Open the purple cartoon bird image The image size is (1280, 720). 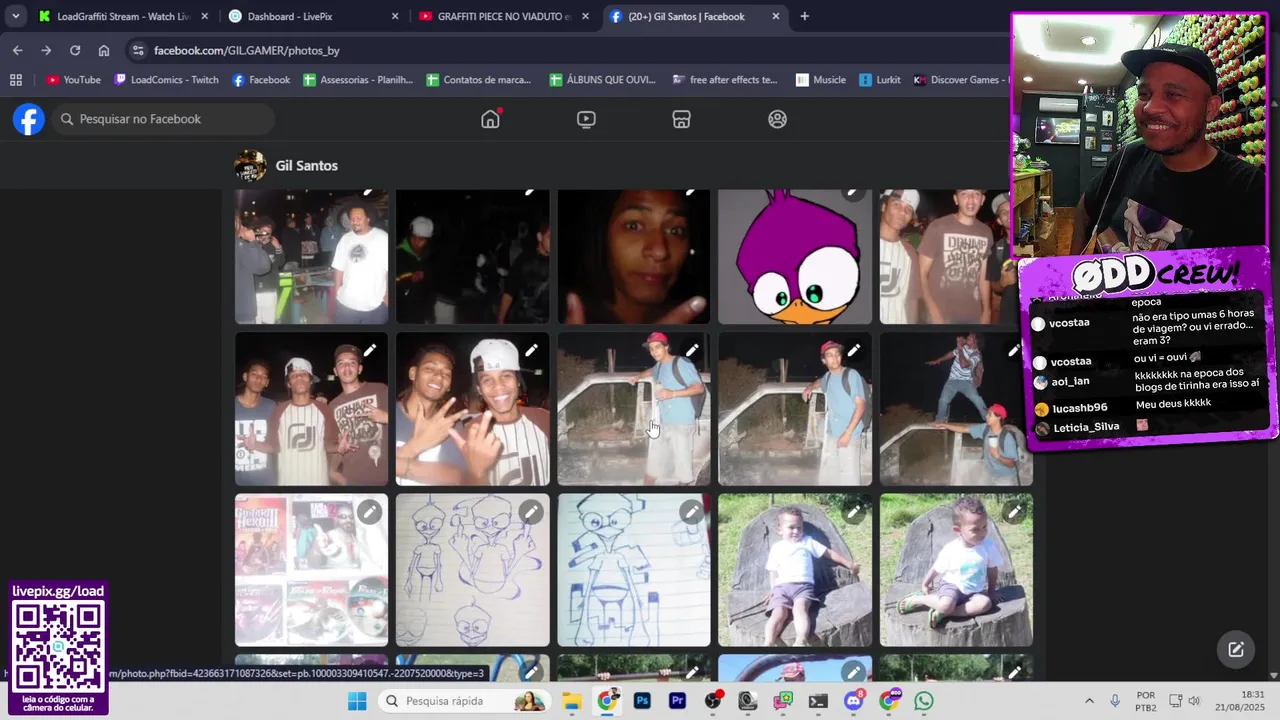795,256
